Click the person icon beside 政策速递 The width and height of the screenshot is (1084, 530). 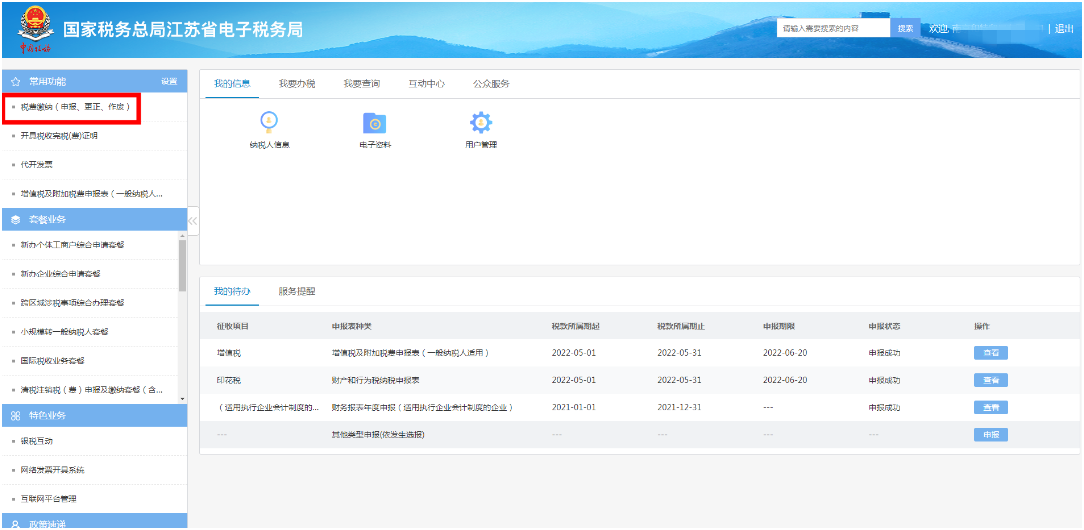(x=15, y=522)
